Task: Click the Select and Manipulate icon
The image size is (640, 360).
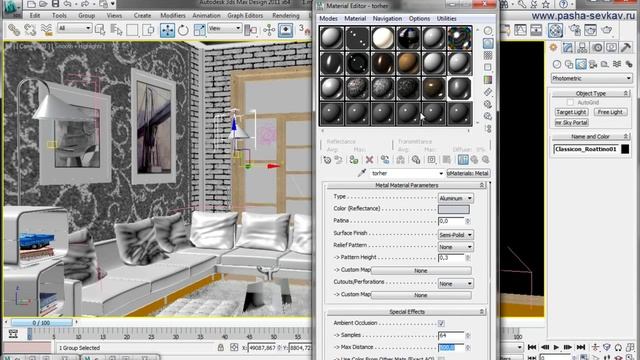Action: click(x=269, y=30)
